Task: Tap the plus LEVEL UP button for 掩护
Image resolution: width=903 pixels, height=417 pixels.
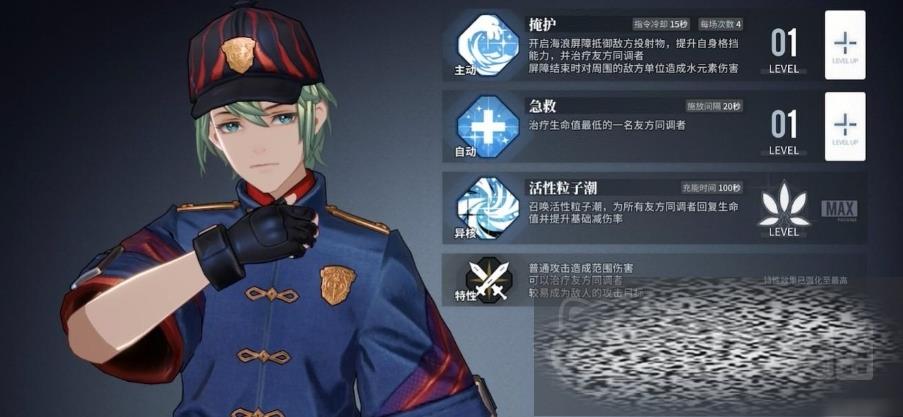Action: coord(845,45)
